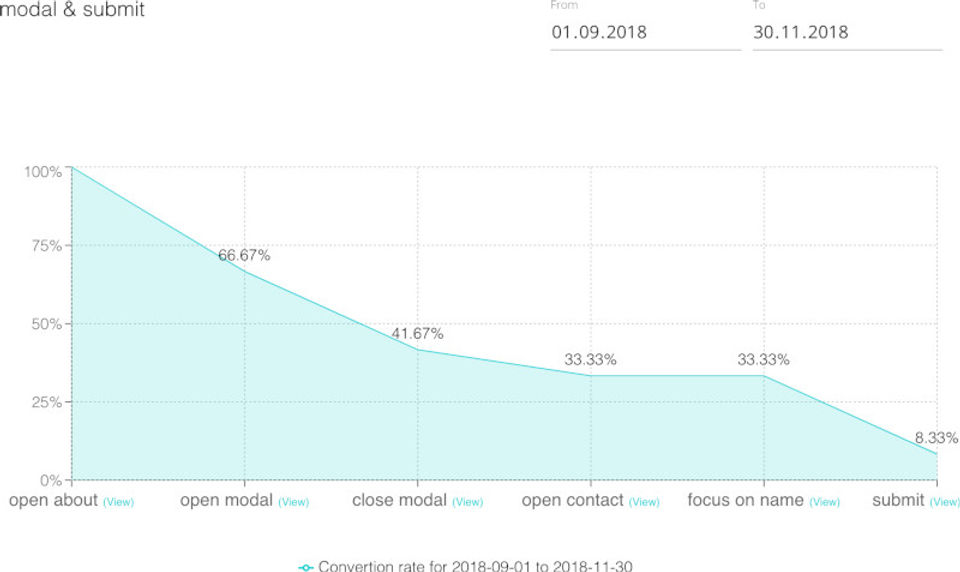Click the 66.67% data point label
This screenshot has height=572, width=960.
click(x=244, y=255)
